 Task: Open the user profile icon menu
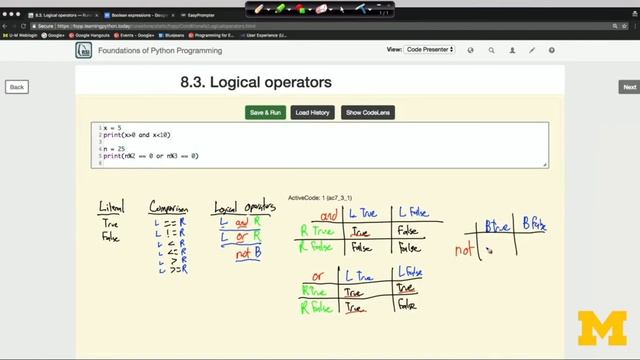pos(512,50)
